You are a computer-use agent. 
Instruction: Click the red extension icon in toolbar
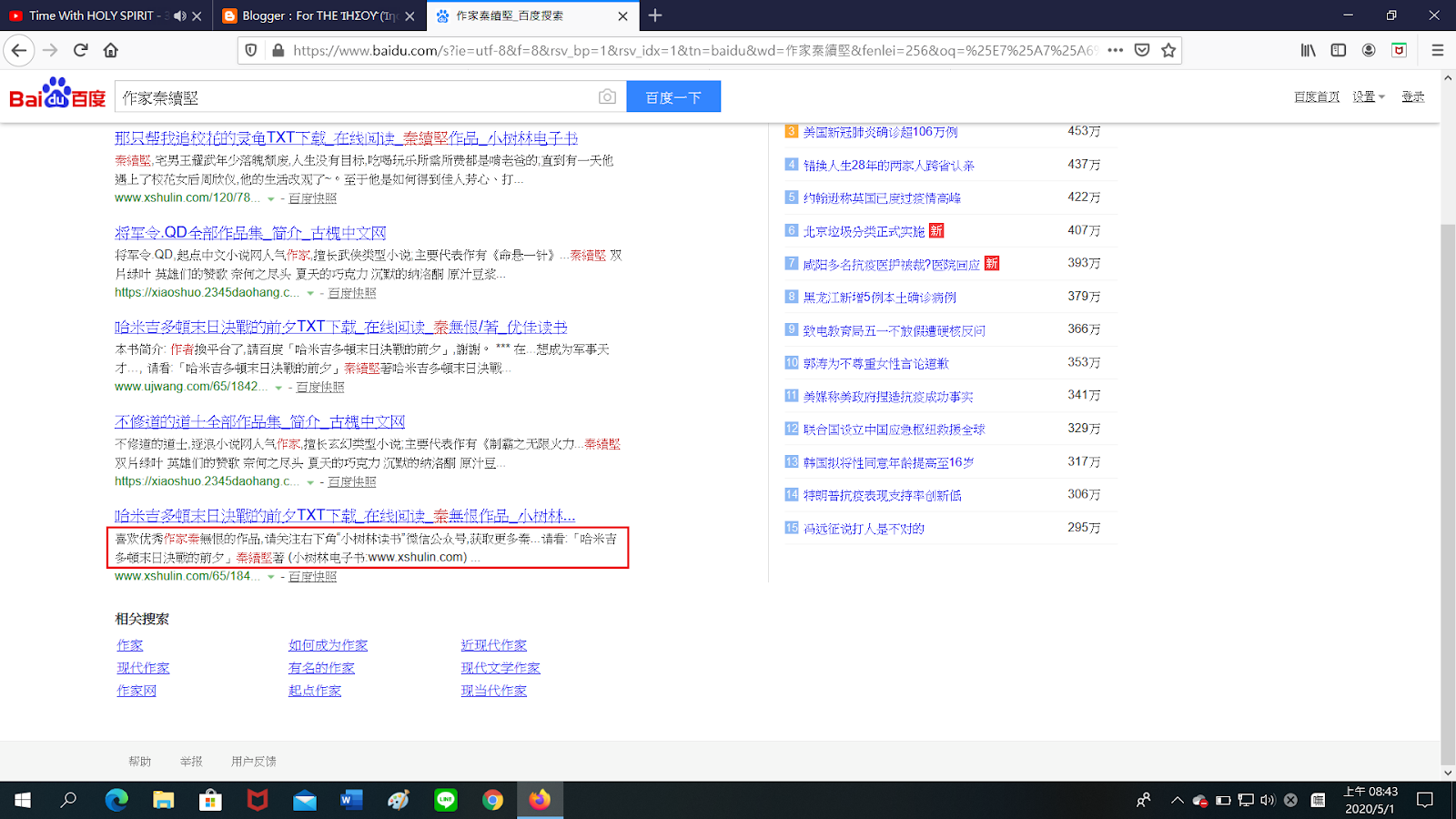pos(1399,50)
